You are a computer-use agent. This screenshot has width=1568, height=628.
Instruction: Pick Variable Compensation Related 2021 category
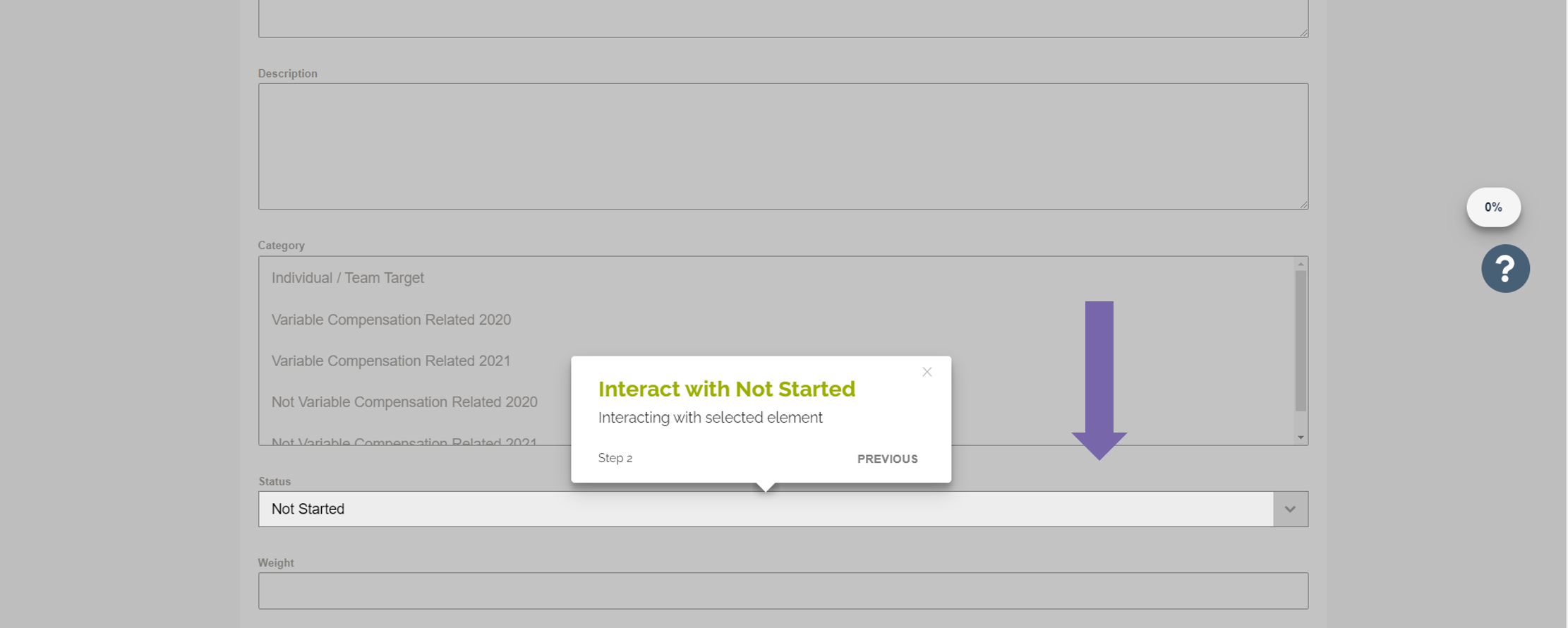(x=391, y=361)
